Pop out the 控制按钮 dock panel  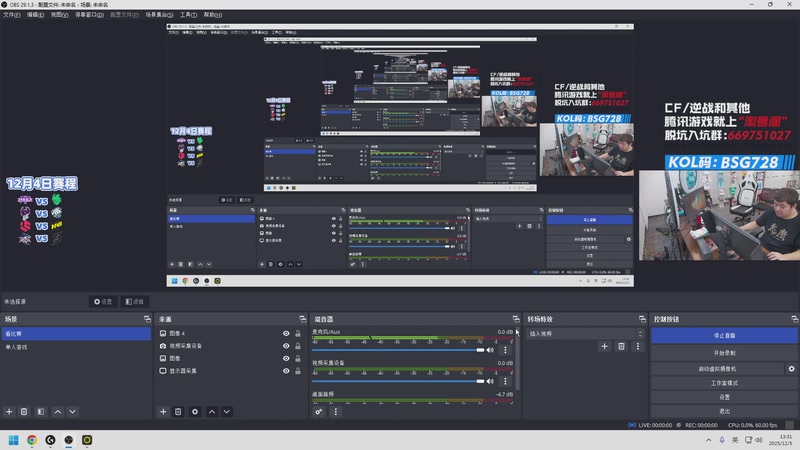794,319
